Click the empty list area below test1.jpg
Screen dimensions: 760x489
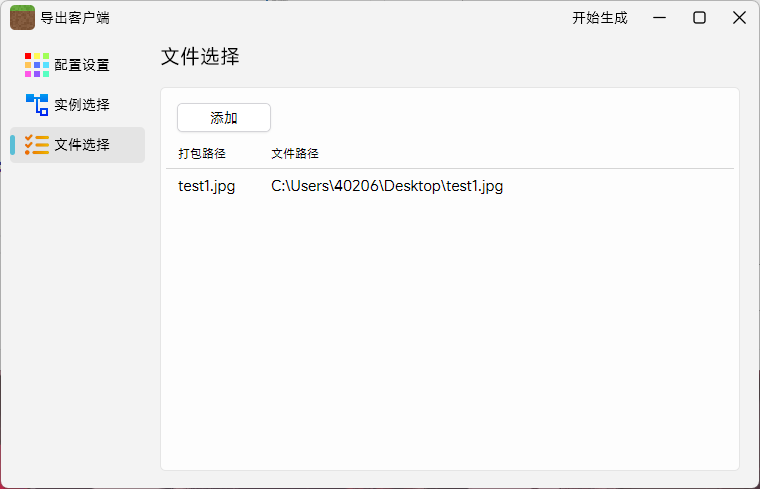[x=450, y=330]
